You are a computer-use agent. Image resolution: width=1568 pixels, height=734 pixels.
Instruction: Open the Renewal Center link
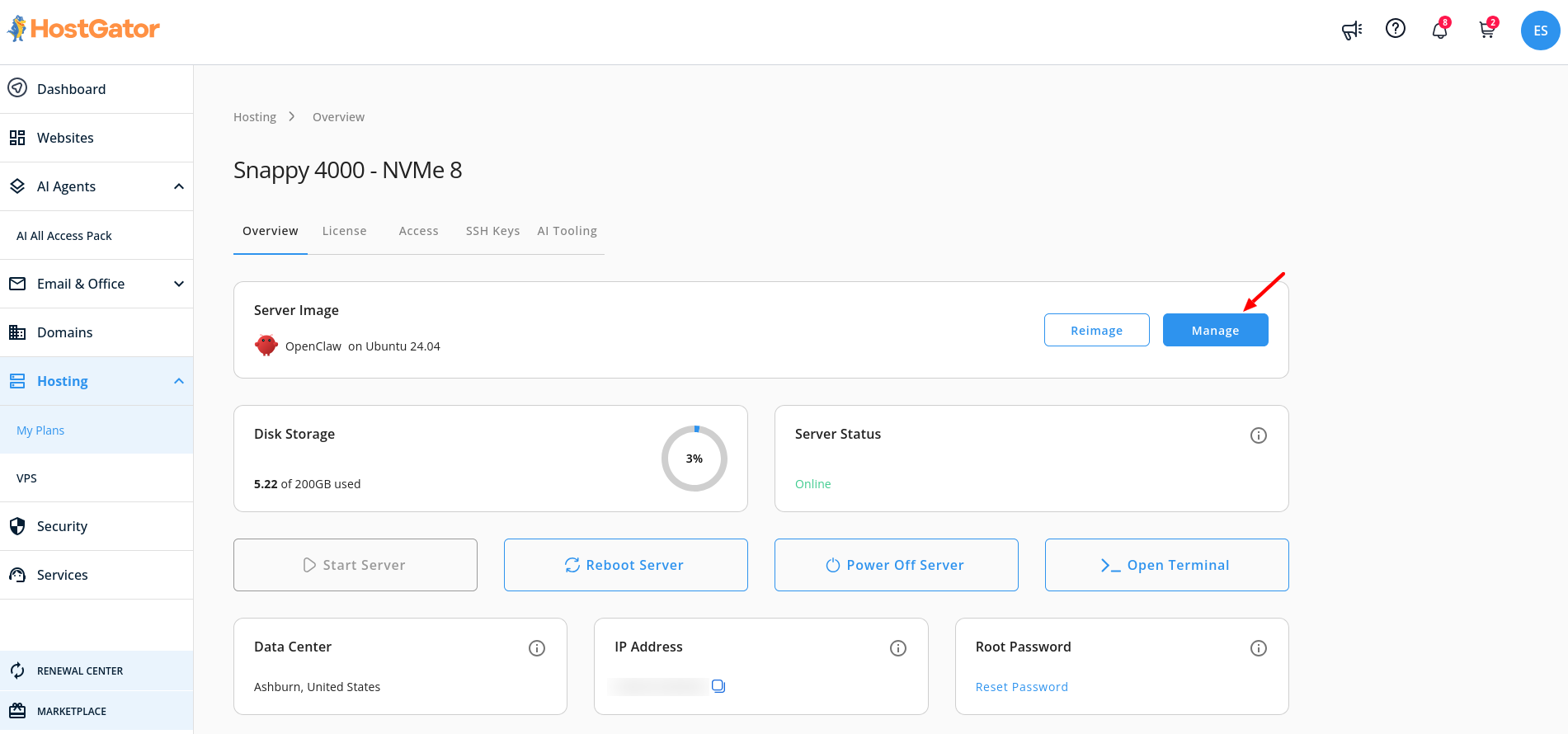97,670
